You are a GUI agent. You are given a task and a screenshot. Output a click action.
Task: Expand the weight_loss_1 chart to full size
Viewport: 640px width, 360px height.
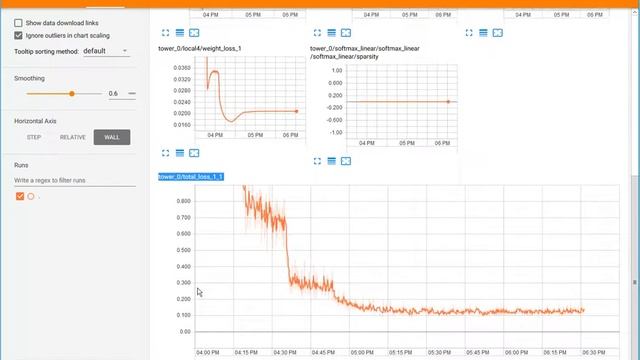tap(165, 153)
